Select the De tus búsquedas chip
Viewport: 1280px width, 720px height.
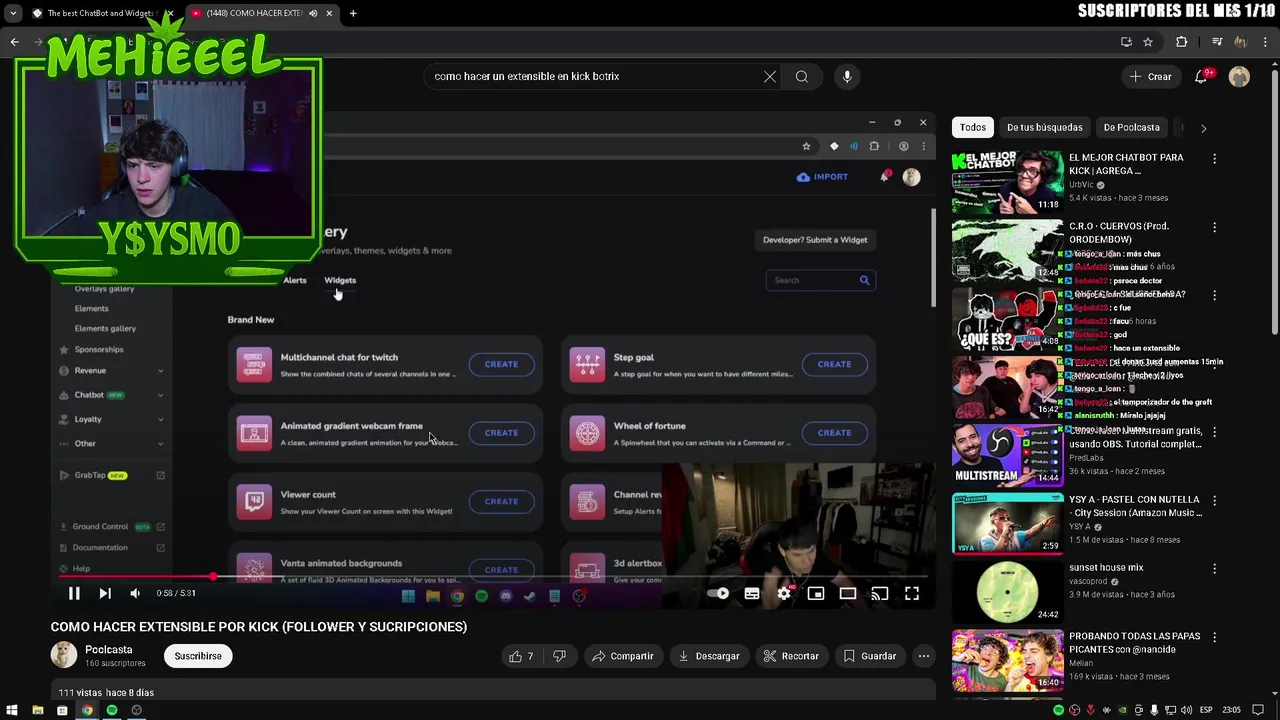[1045, 127]
